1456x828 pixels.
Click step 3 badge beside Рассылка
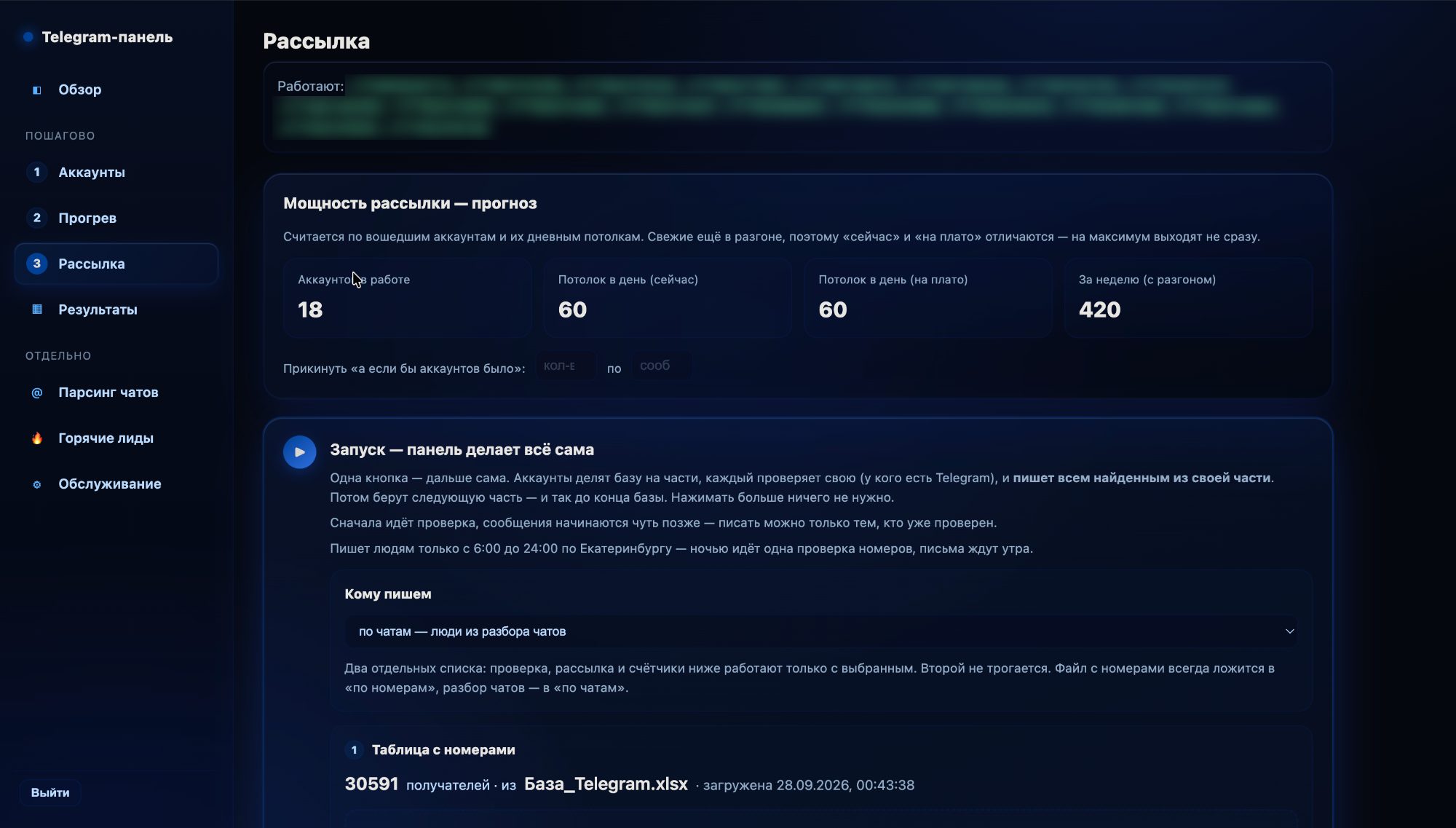tap(37, 264)
